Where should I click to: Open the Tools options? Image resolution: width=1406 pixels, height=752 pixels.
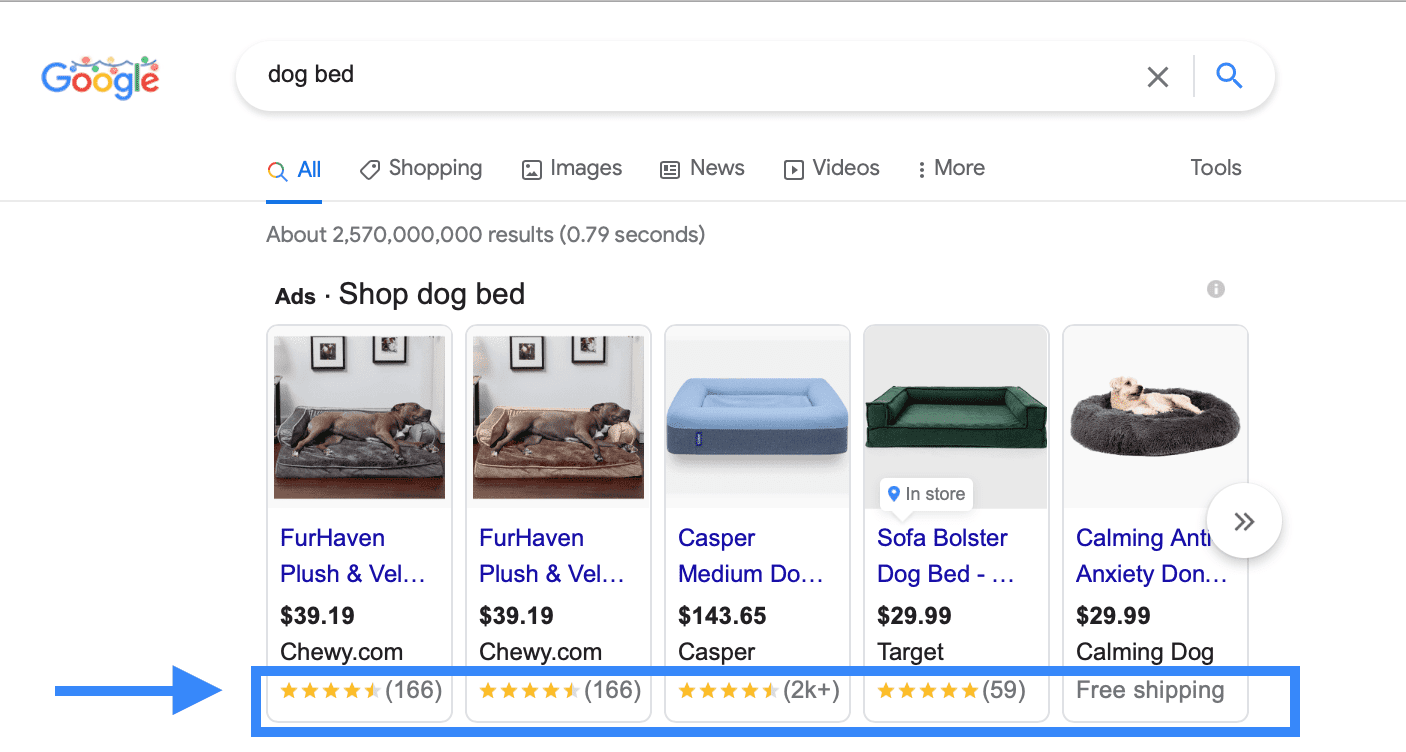[1215, 168]
